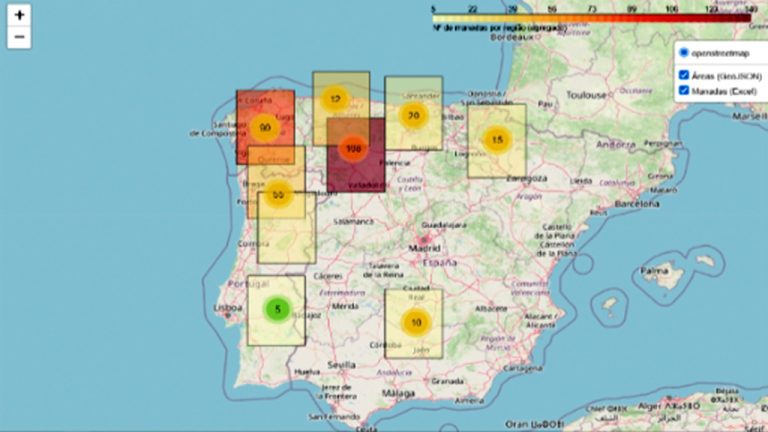Toggle the Áreas (GeoJSON) layer checkbox
This screenshot has height=432, width=768.
pyautogui.click(x=683, y=75)
